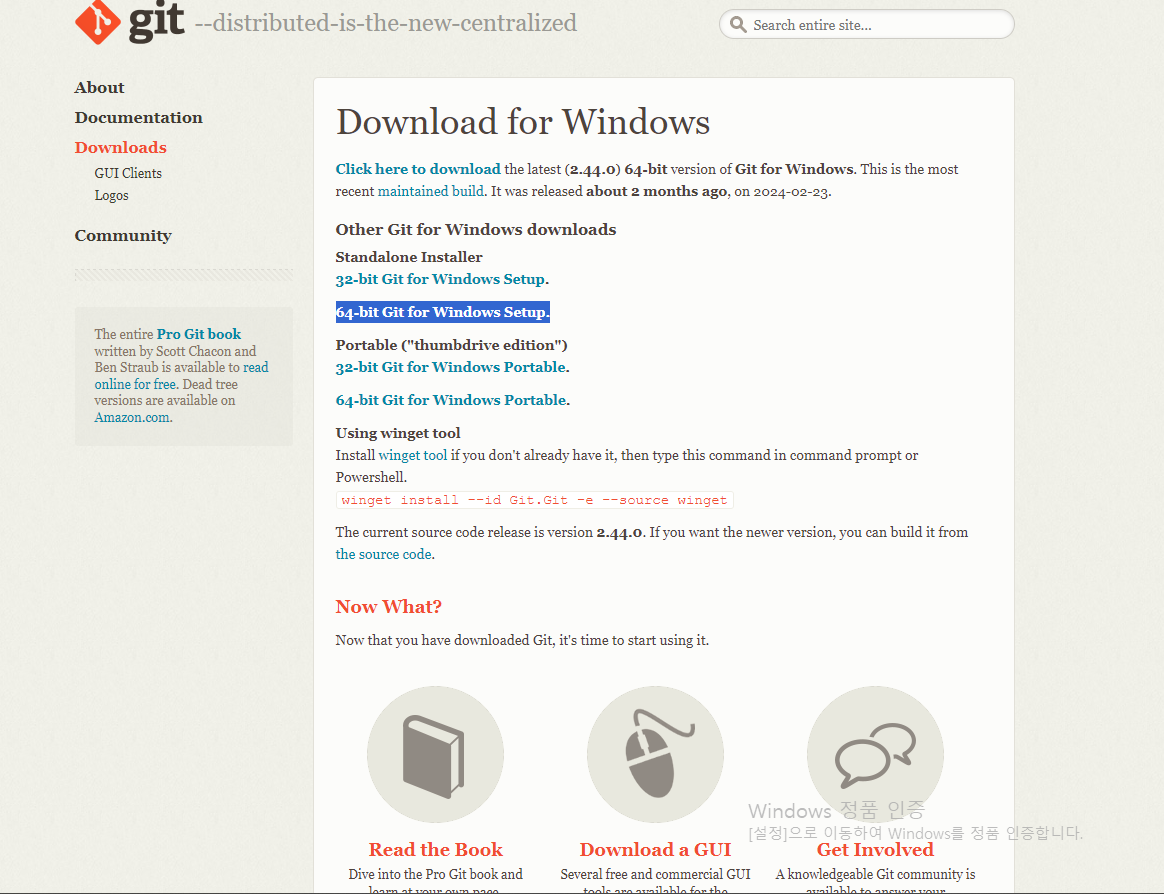Open the maintained build link
This screenshot has height=894, width=1164.
[x=431, y=192]
